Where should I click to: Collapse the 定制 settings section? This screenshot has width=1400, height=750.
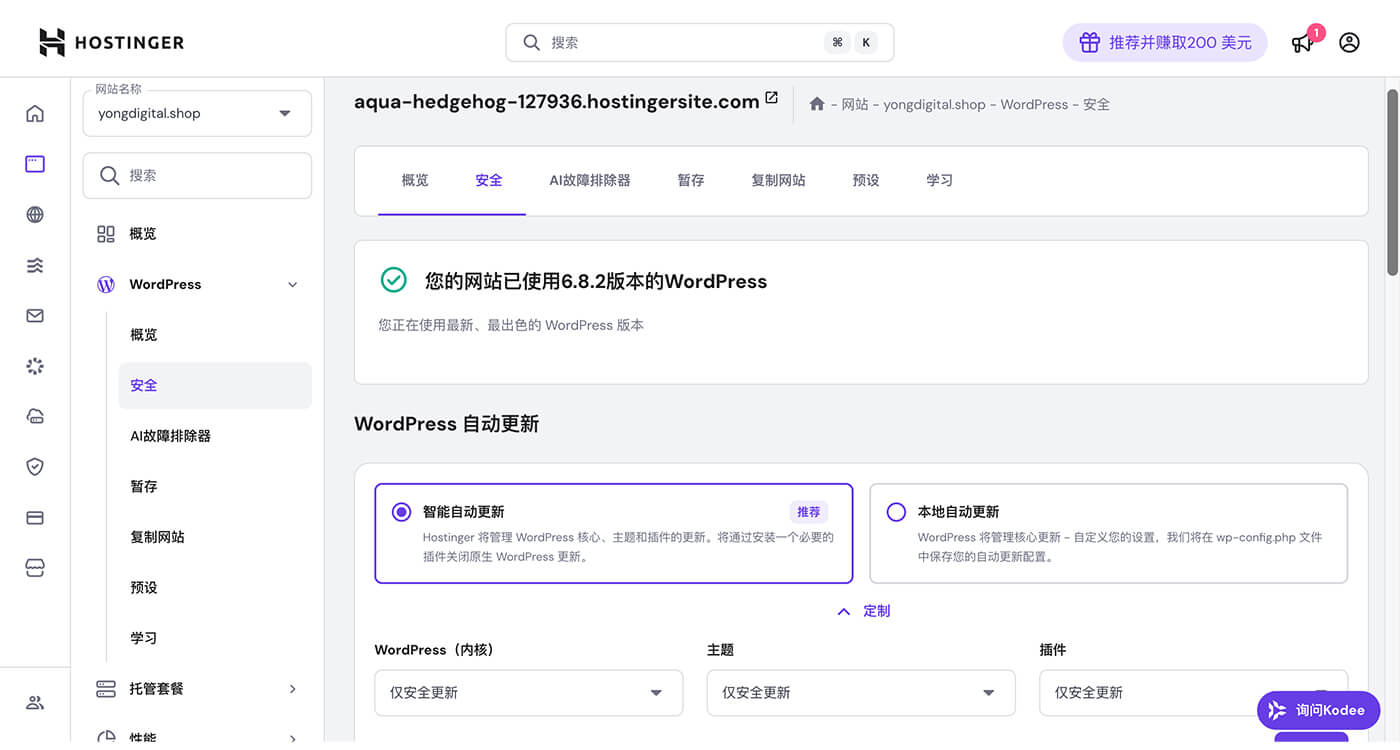(x=864, y=611)
